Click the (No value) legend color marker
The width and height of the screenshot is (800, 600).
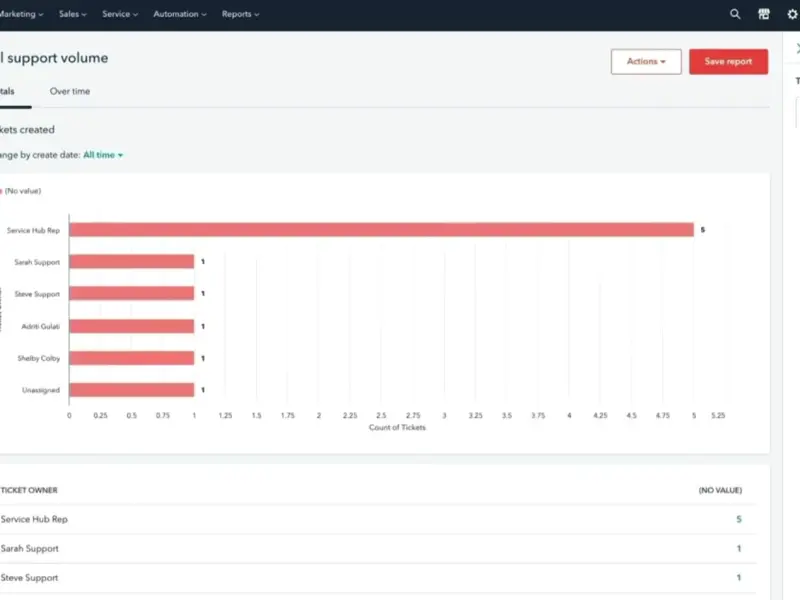[1, 190]
